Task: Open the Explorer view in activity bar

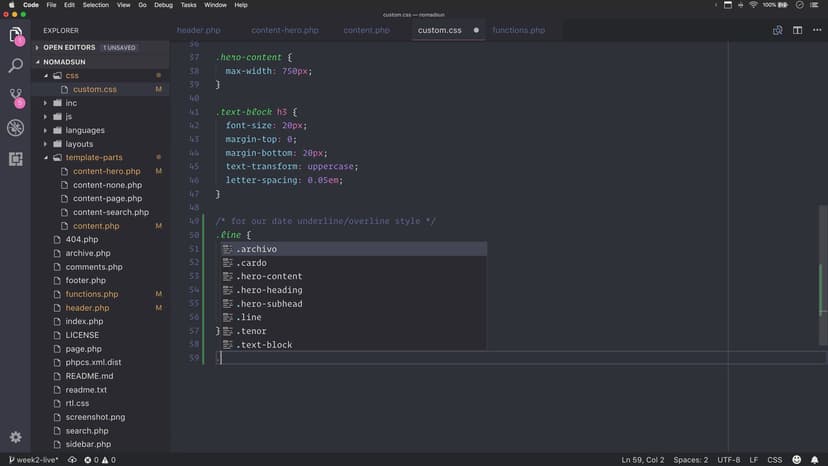Action: point(16,36)
